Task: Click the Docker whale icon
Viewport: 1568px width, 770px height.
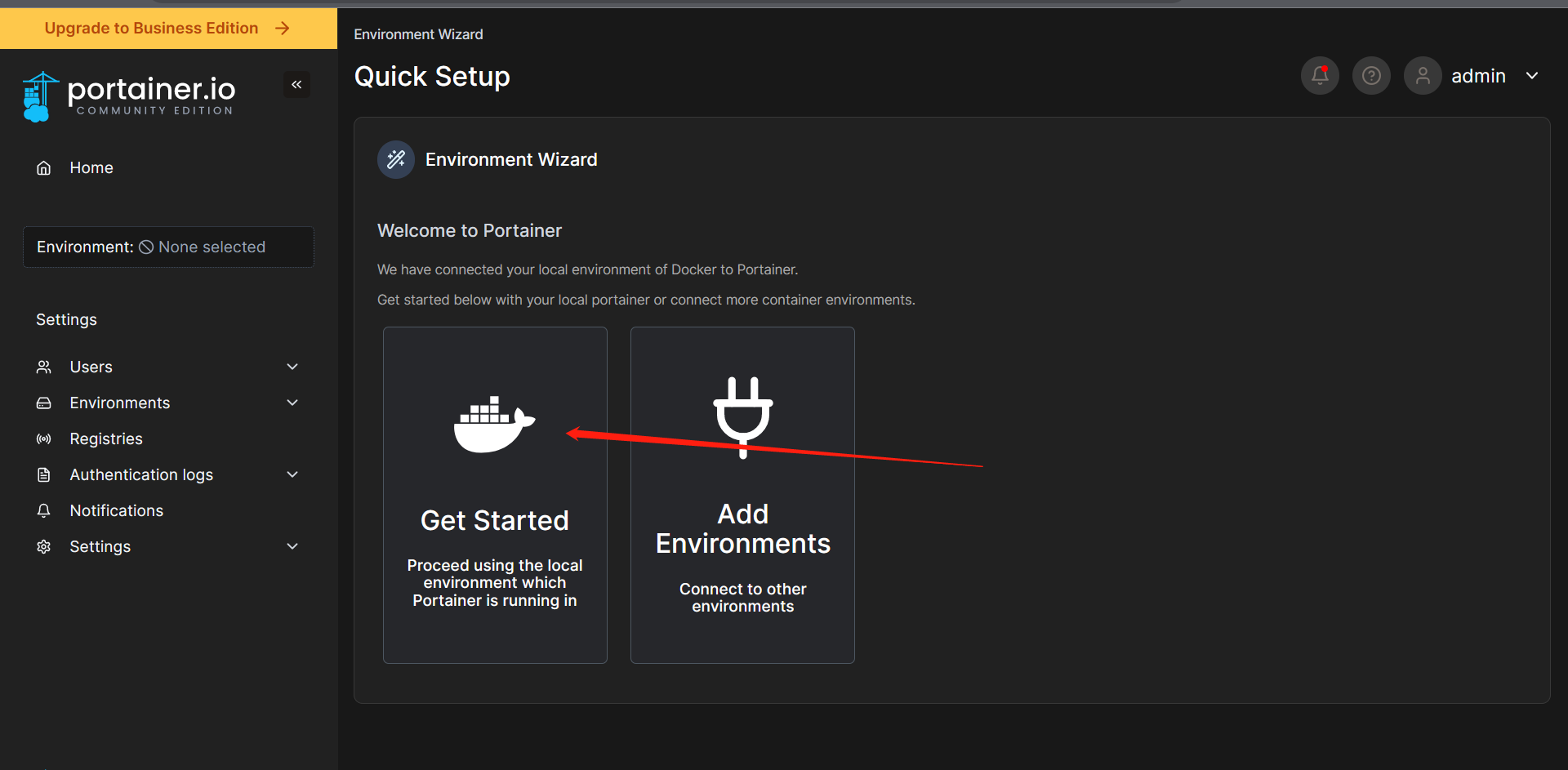Action: (494, 424)
